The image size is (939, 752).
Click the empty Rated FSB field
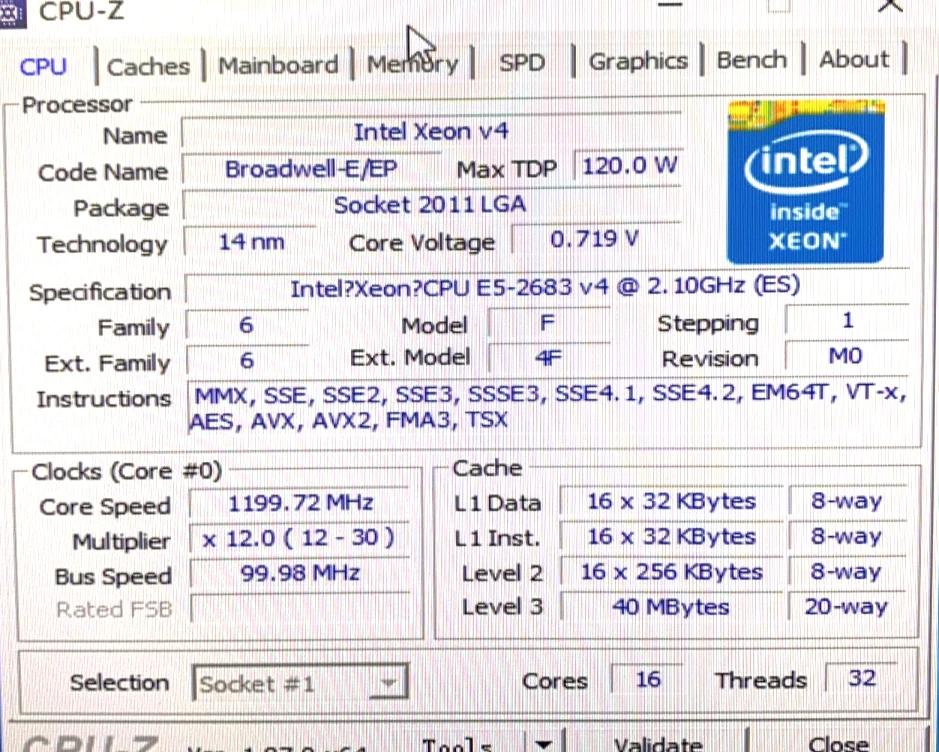click(x=300, y=608)
